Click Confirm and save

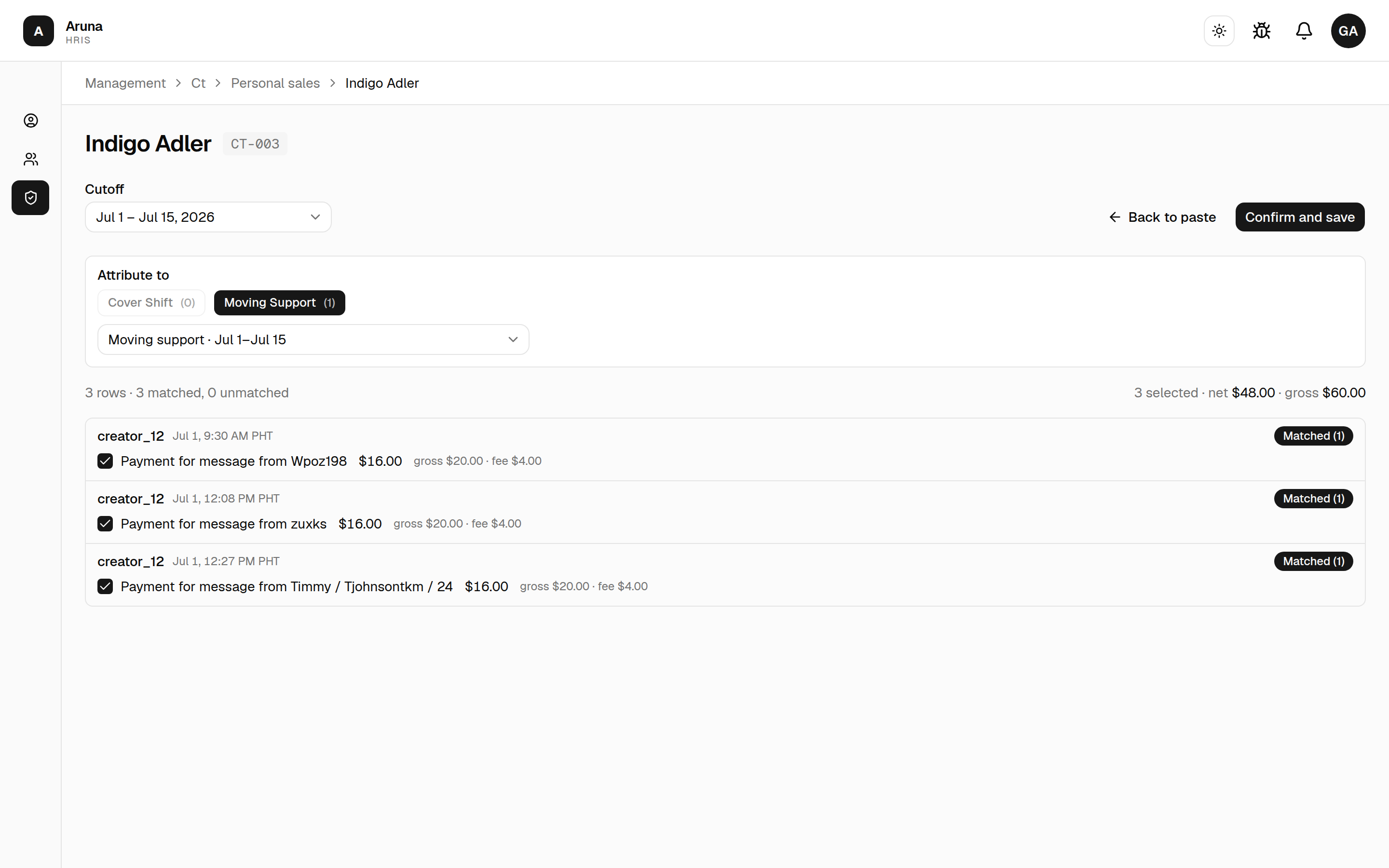pyautogui.click(x=1300, y=217)
